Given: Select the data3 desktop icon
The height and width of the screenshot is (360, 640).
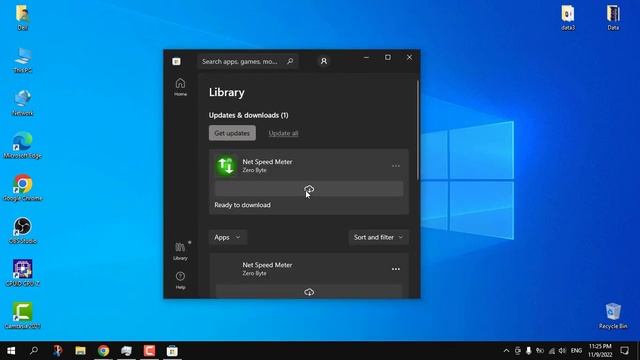Looking at the screenshot, I should [x=568, y=18].
